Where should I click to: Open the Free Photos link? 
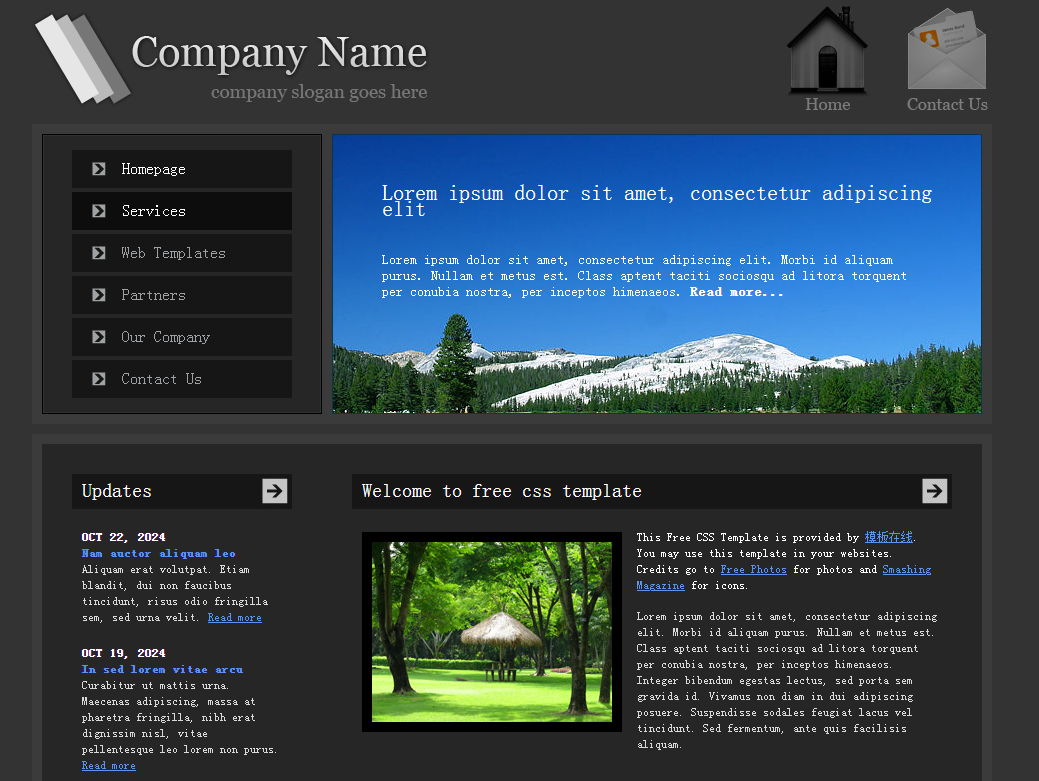pyautogui.click(x=753, y=570)
